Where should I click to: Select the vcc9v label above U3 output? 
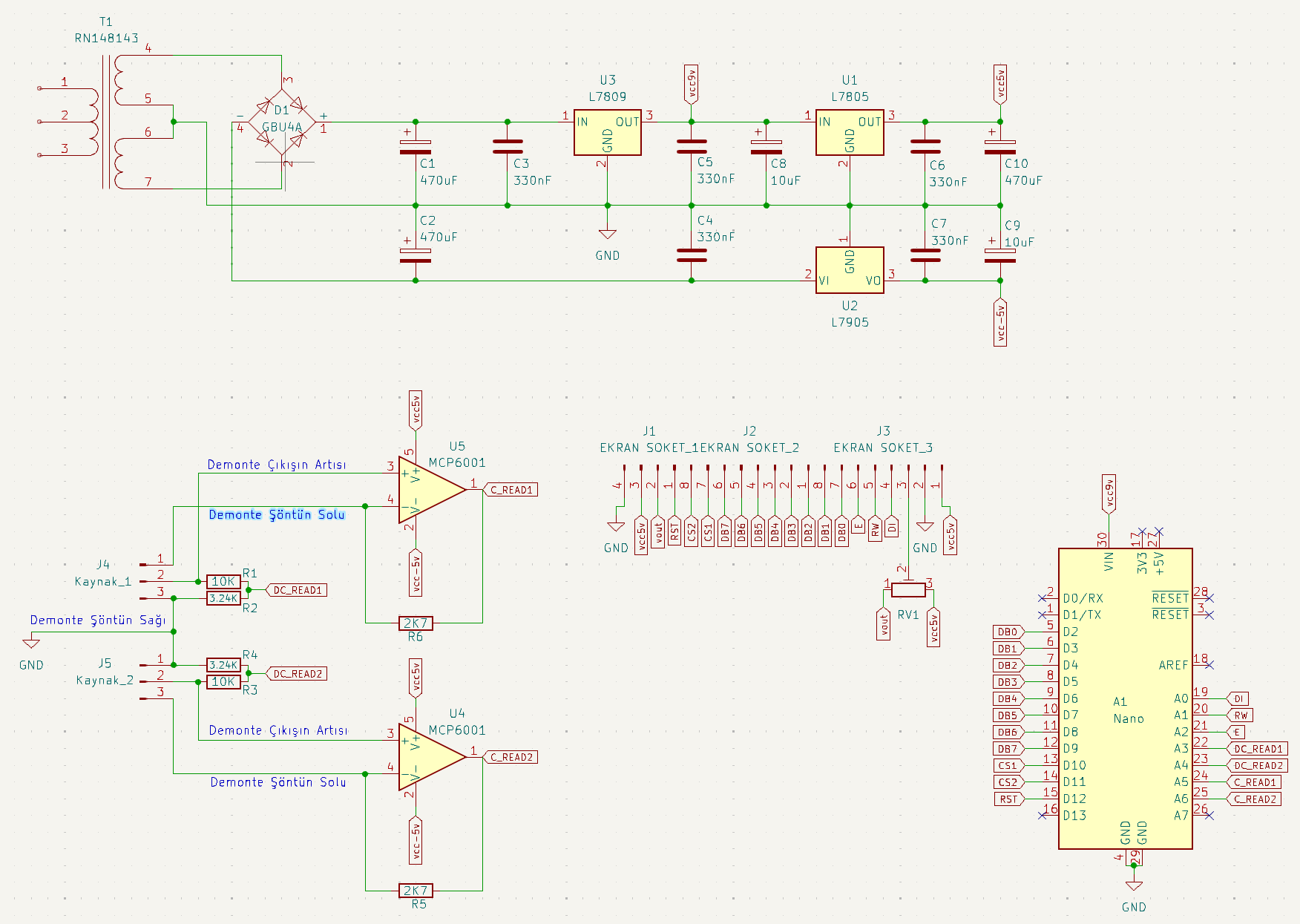(x=692, y=84)
